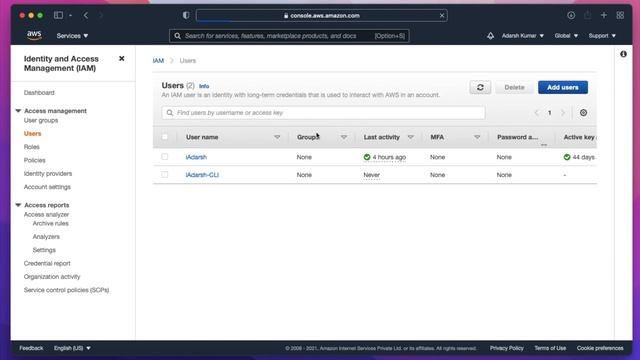
Task: Open the Services dropdown menu
Action: [x=72, y=36]
